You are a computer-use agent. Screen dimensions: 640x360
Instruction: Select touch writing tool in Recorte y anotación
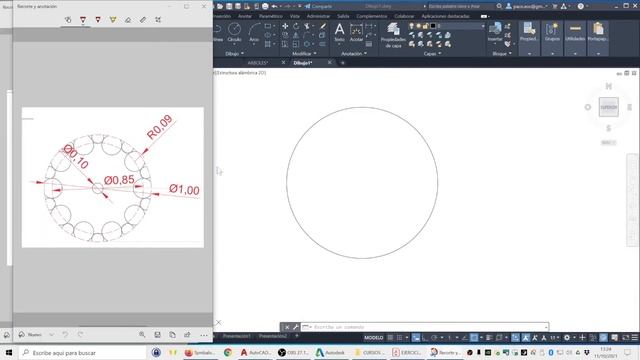[x=68, y=20]
